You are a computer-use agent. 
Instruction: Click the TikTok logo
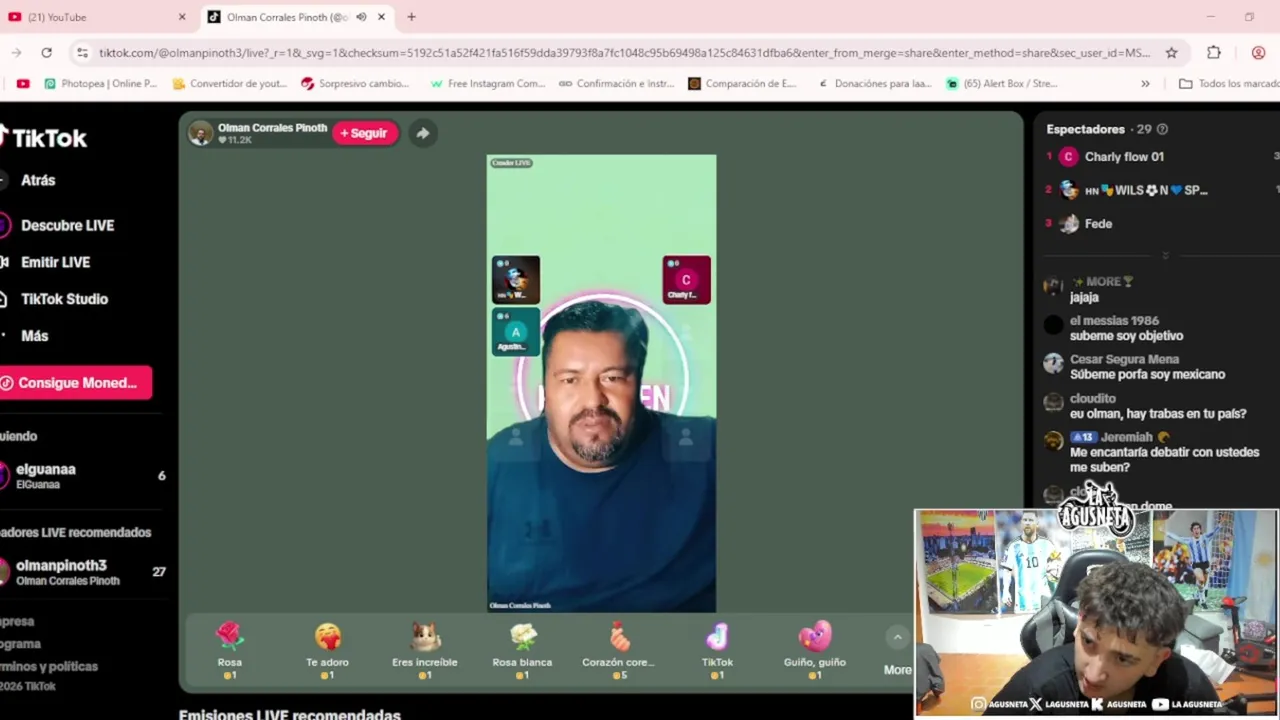point(43,138)
